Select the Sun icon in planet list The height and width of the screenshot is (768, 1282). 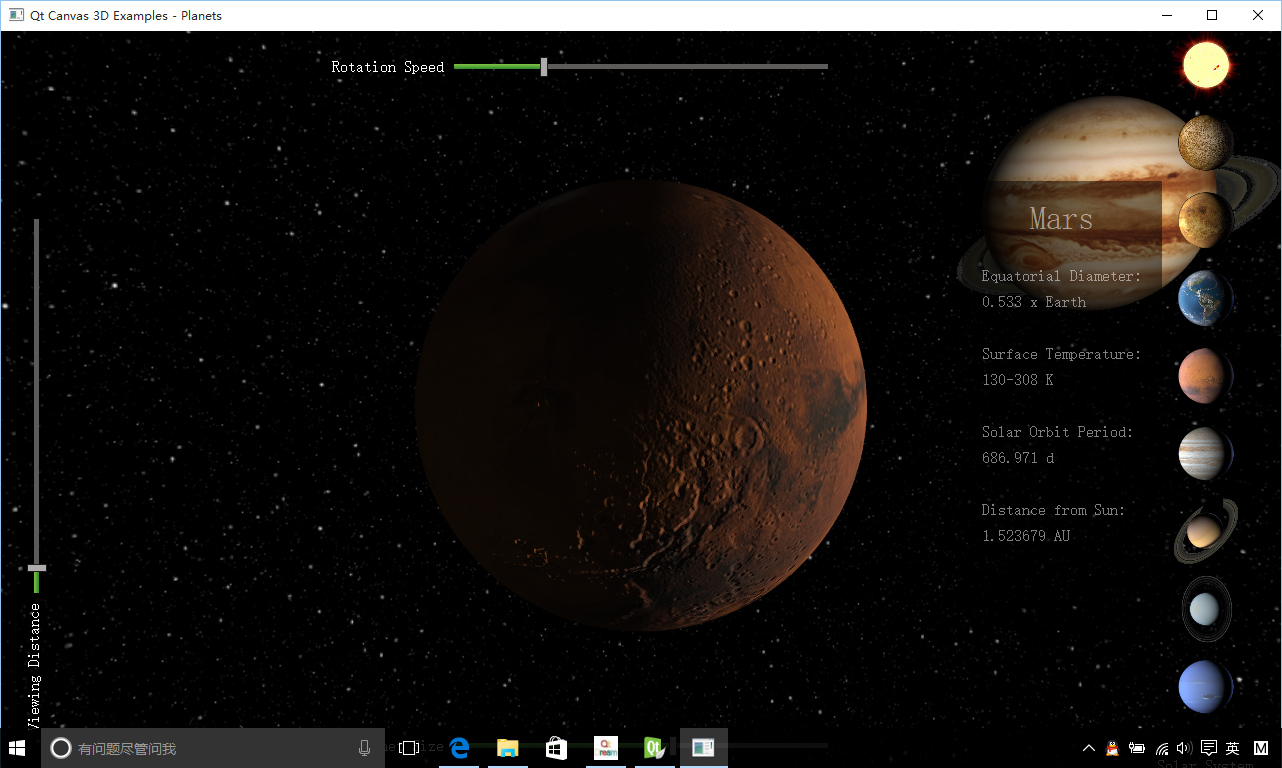coord(1205,65)
